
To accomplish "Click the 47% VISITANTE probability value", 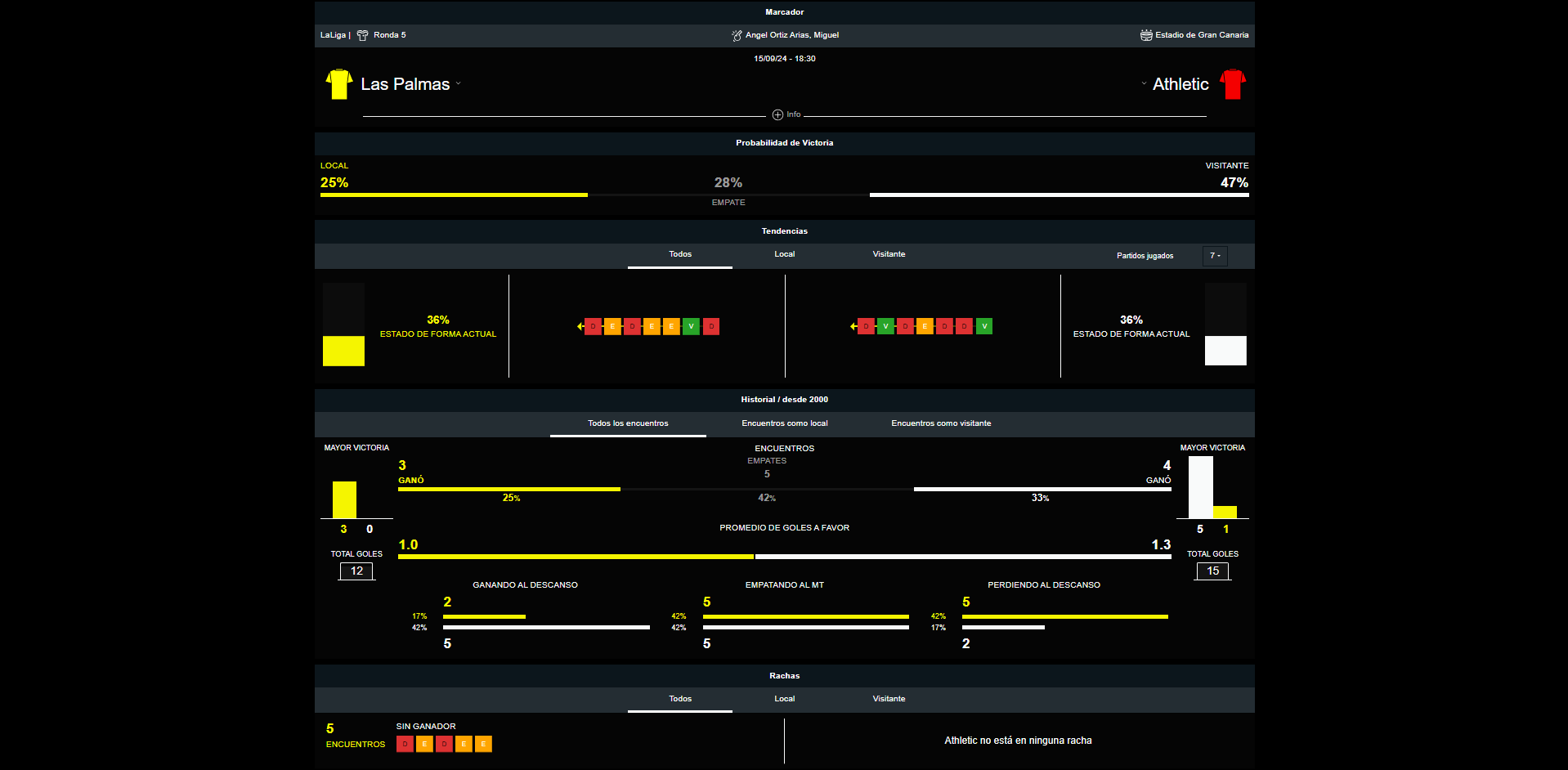I will (x=1234, y=182).
